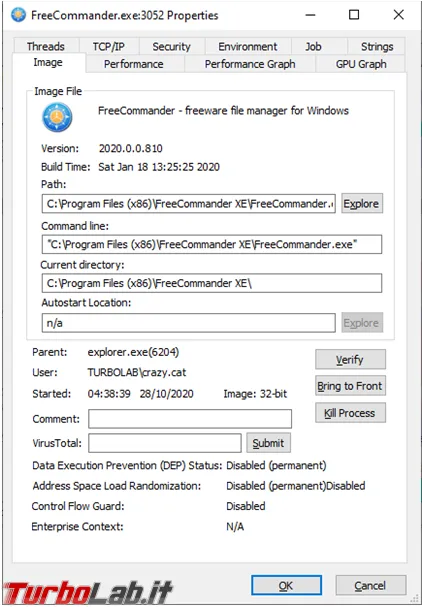Click the disabled Explore button for Autostart
This screenshot has height=607, width=422.
[362, 322]
